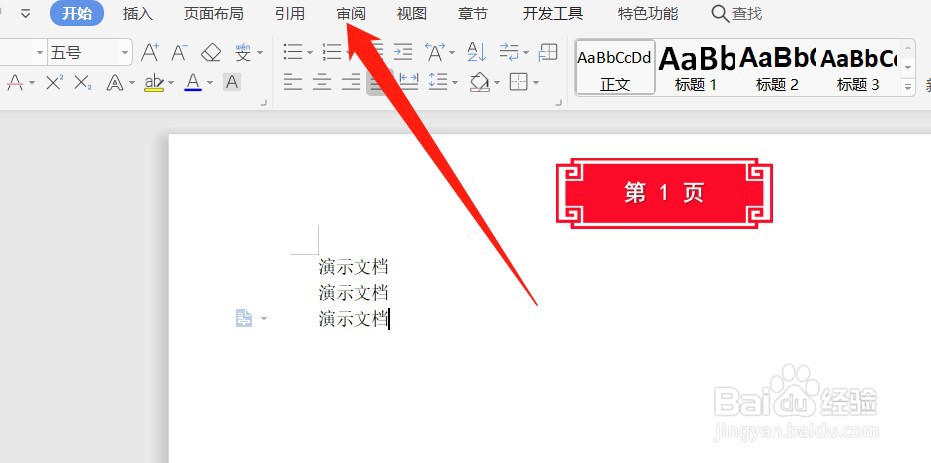
Task: Expand paragraph shading dropdown arrow
Action: tap(496, 83)
